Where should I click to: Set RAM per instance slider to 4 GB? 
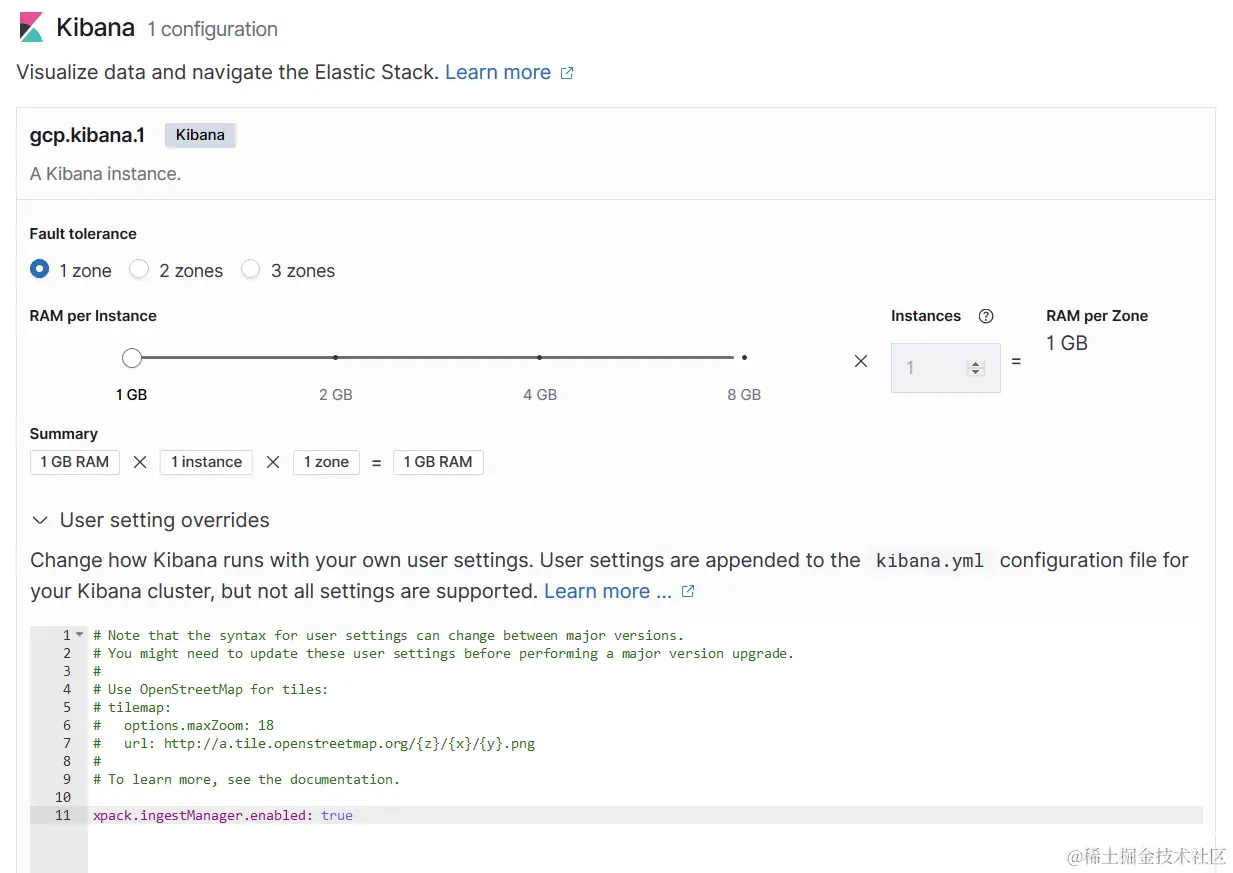(x=539, y=357)
